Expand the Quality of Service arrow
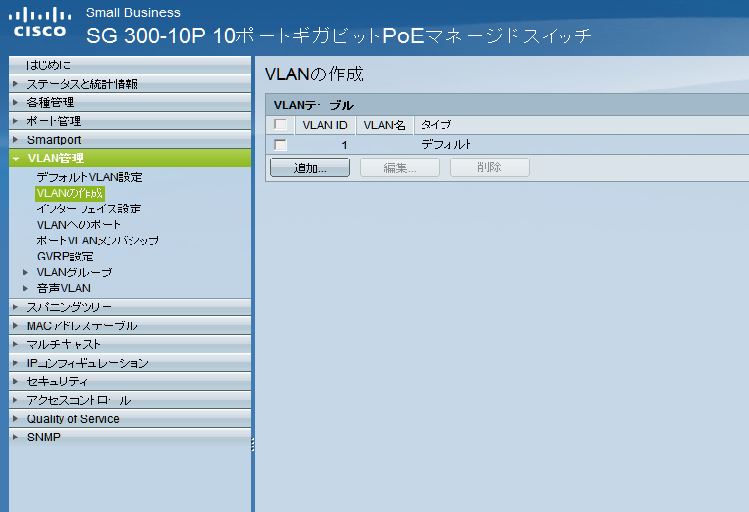The height and width of the screenshot is (512, 749). pyautogui.click(x=15, y=419)
